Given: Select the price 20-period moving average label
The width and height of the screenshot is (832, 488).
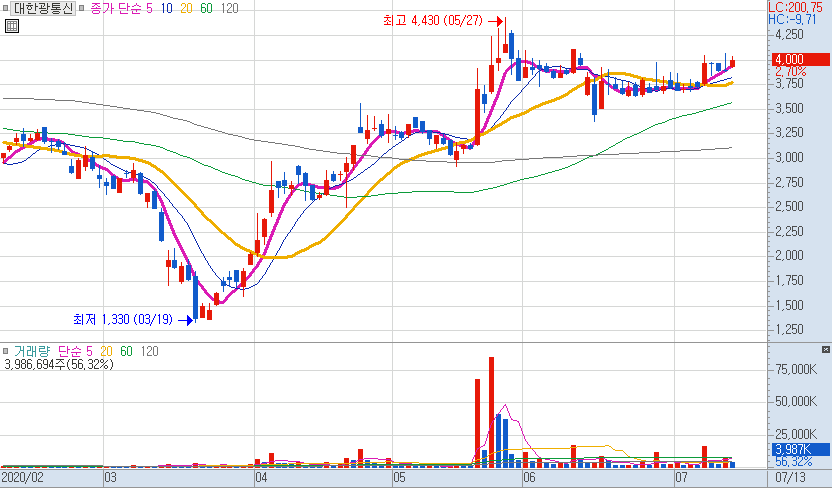Looking at the screenshot, I should click(x=186, y=8).
